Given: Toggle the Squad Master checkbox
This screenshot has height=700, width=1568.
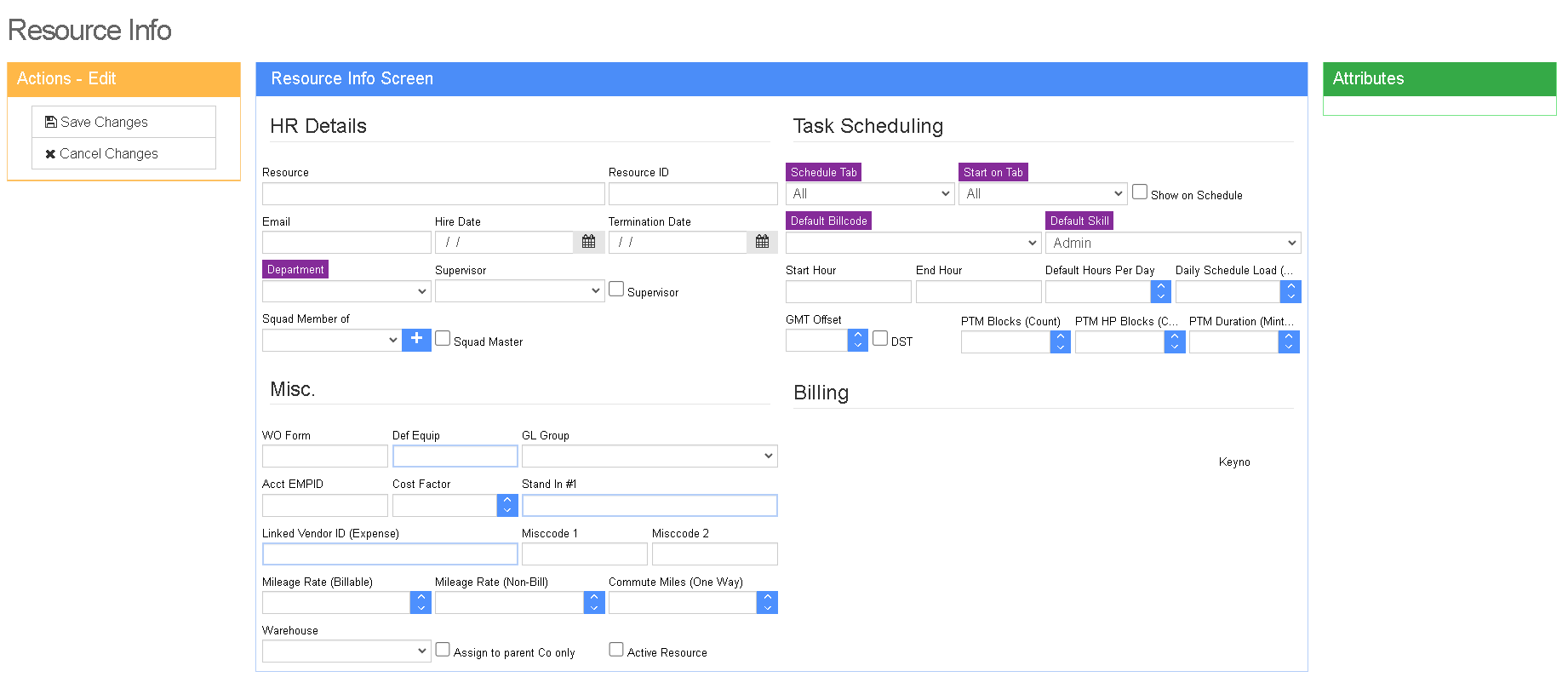Looking at the screenshot, I should click(x=443, y=338).
